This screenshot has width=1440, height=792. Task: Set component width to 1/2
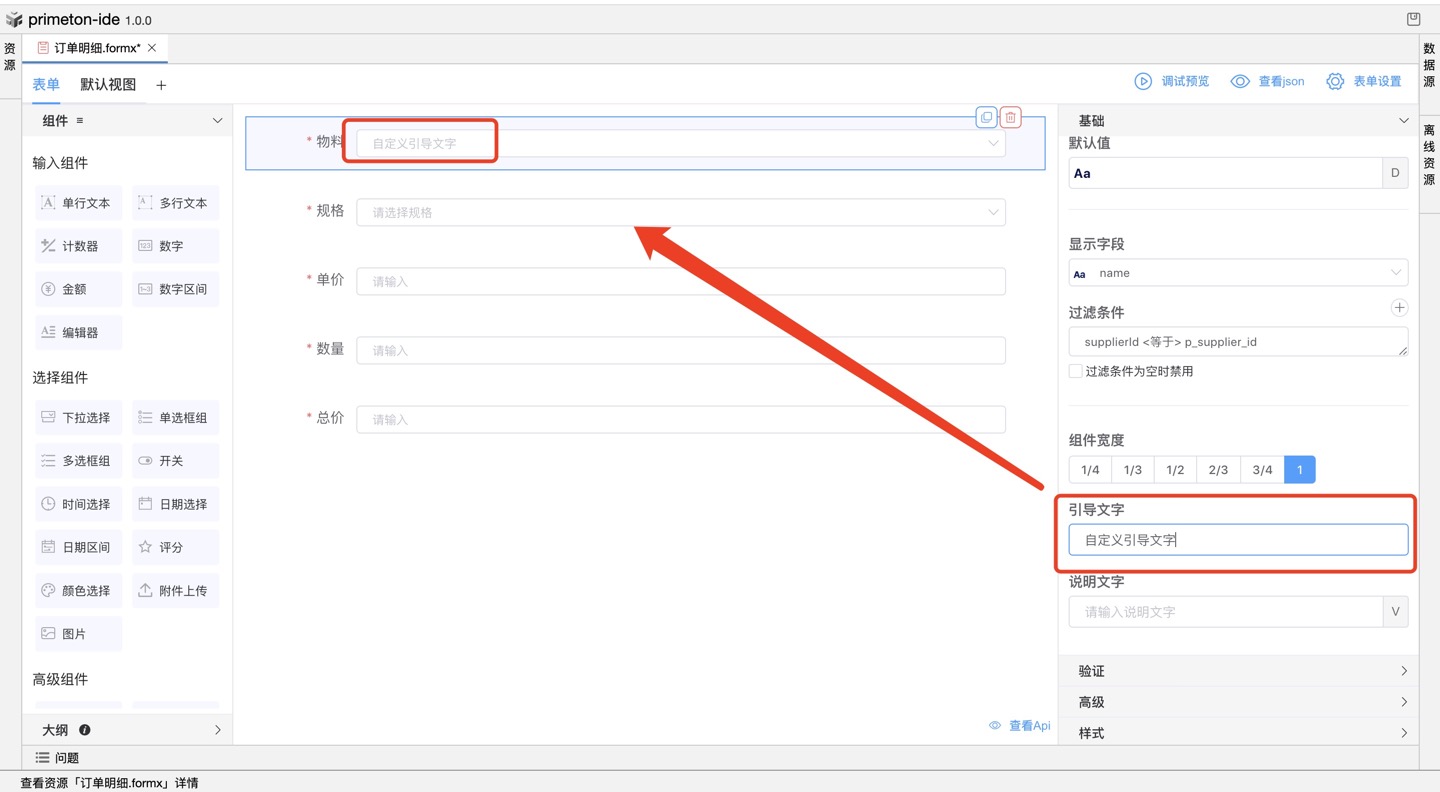pyautogui.click(x=1175, y=469)
